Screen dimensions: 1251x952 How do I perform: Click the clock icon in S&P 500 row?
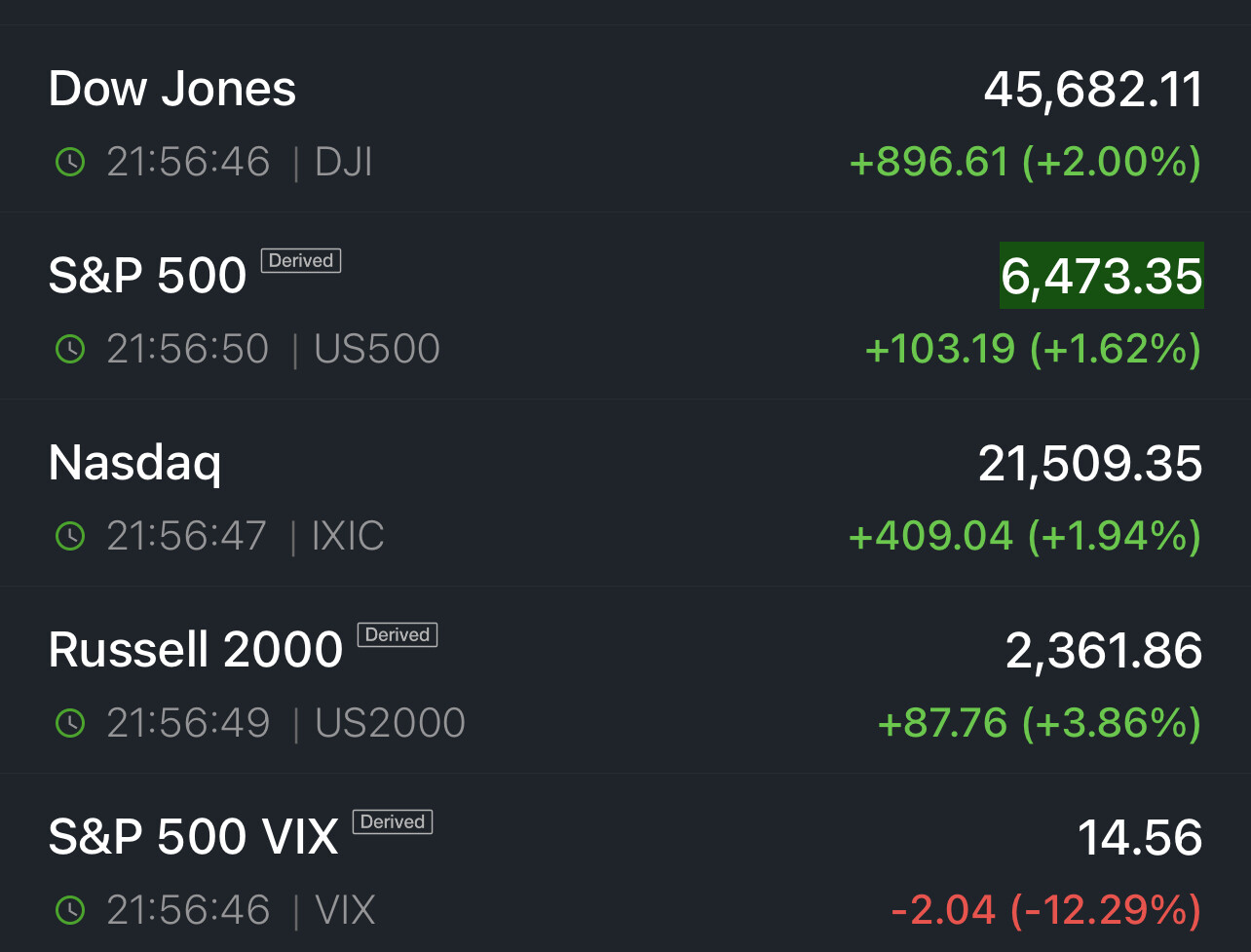pos(70,349)
